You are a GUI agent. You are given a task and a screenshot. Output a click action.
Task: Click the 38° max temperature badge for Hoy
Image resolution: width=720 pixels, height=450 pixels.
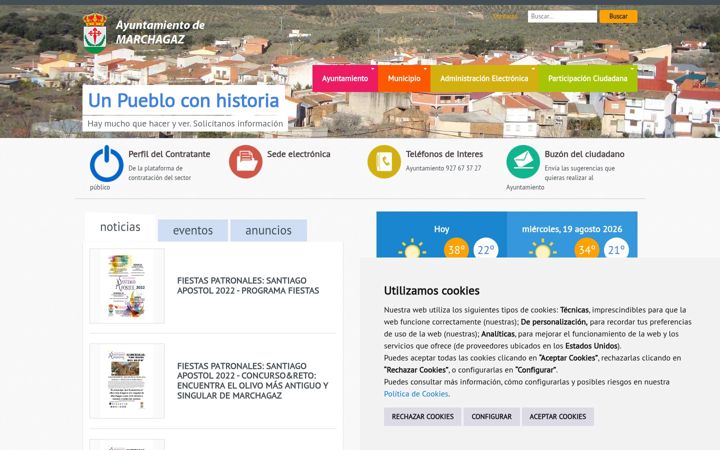456,248
